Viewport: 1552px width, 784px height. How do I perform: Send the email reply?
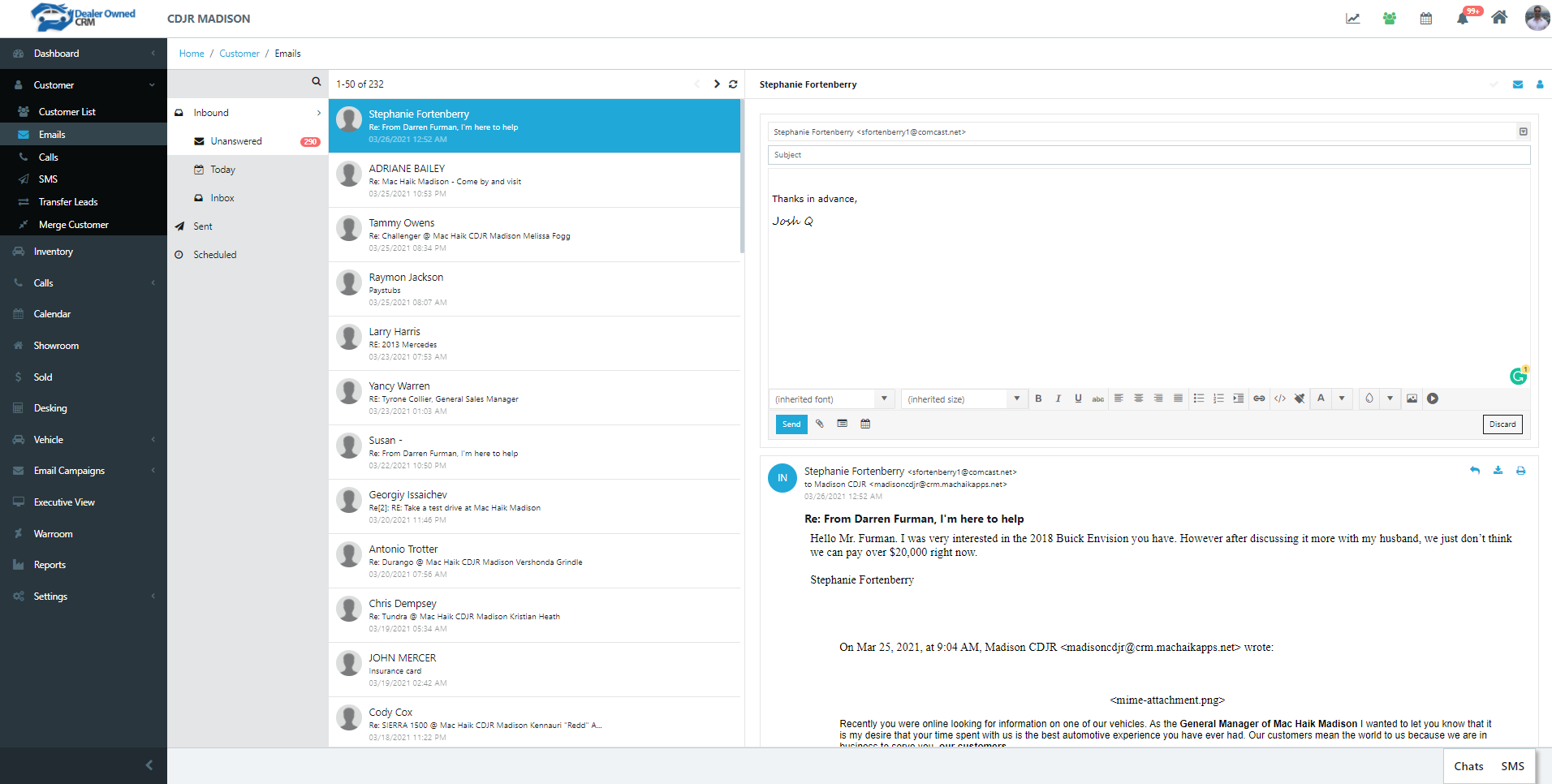(791, 424)
